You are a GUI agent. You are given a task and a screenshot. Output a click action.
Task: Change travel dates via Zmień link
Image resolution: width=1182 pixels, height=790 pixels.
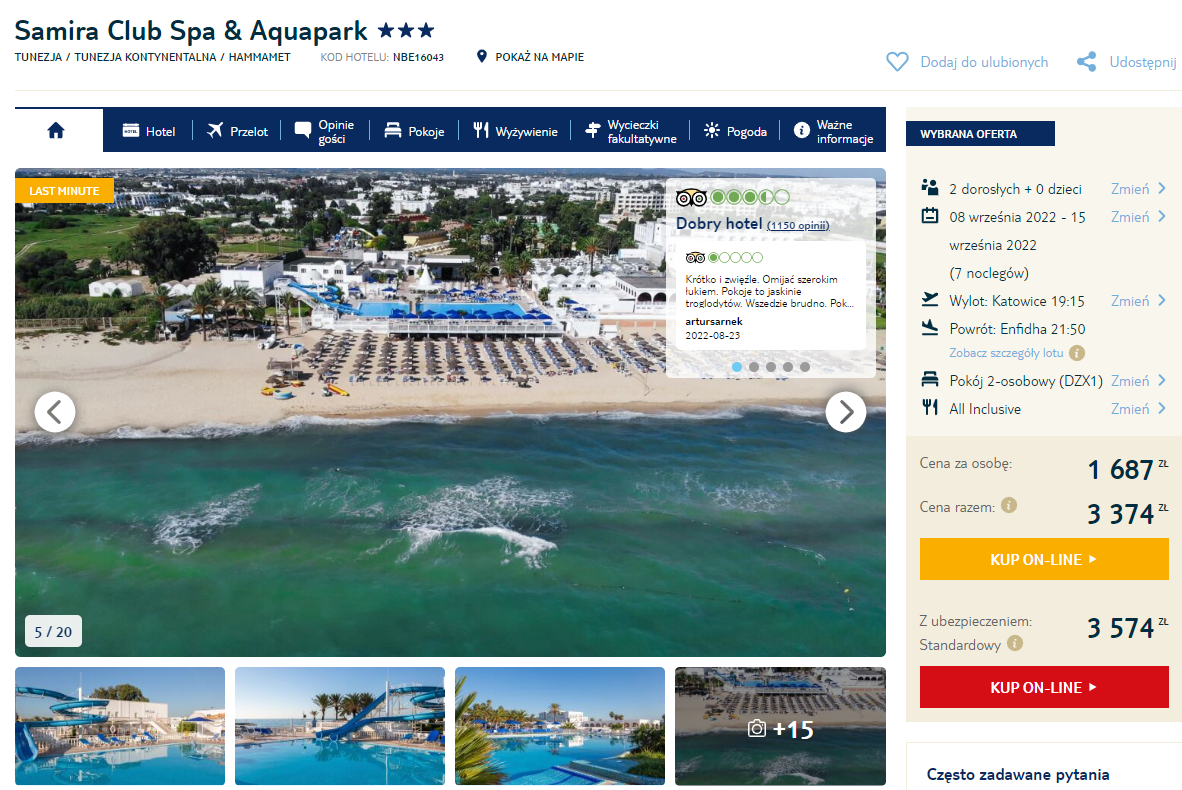point(1138,217)
